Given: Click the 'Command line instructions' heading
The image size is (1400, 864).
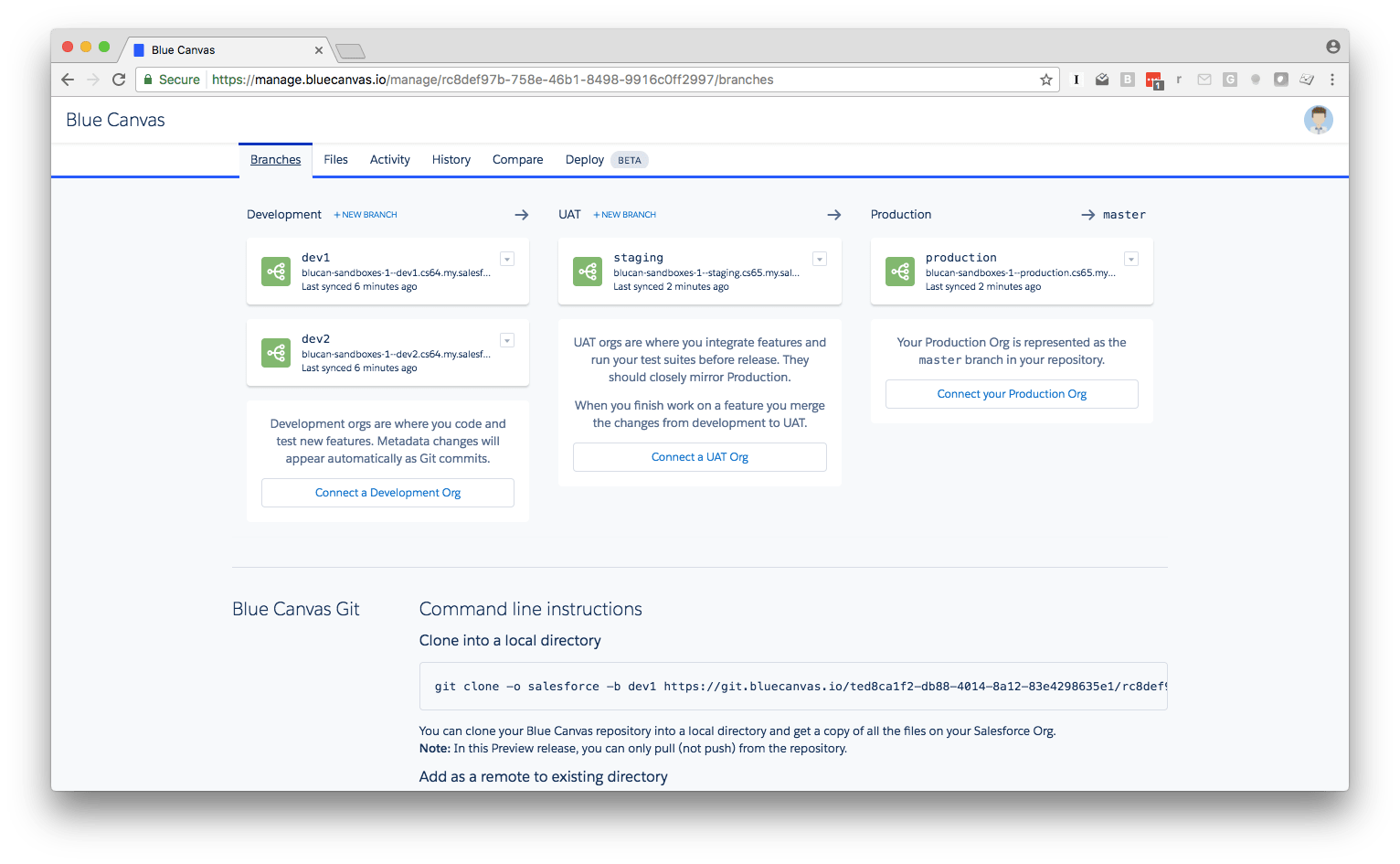Looking at the screenshot, I should (531, 609).
